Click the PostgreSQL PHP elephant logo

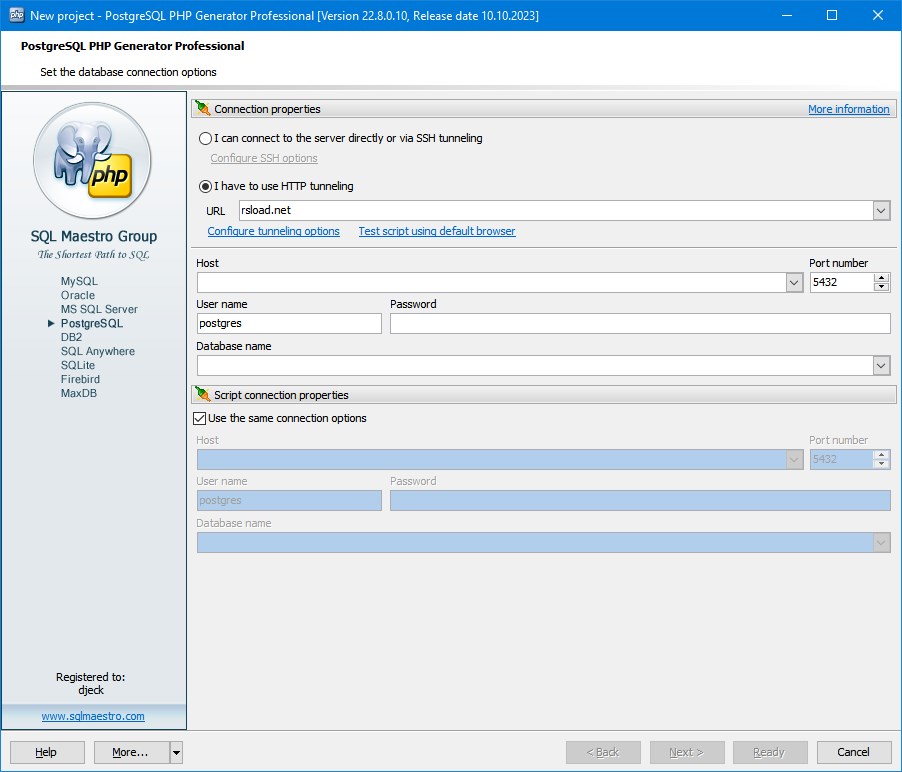(x=93, y=160)
